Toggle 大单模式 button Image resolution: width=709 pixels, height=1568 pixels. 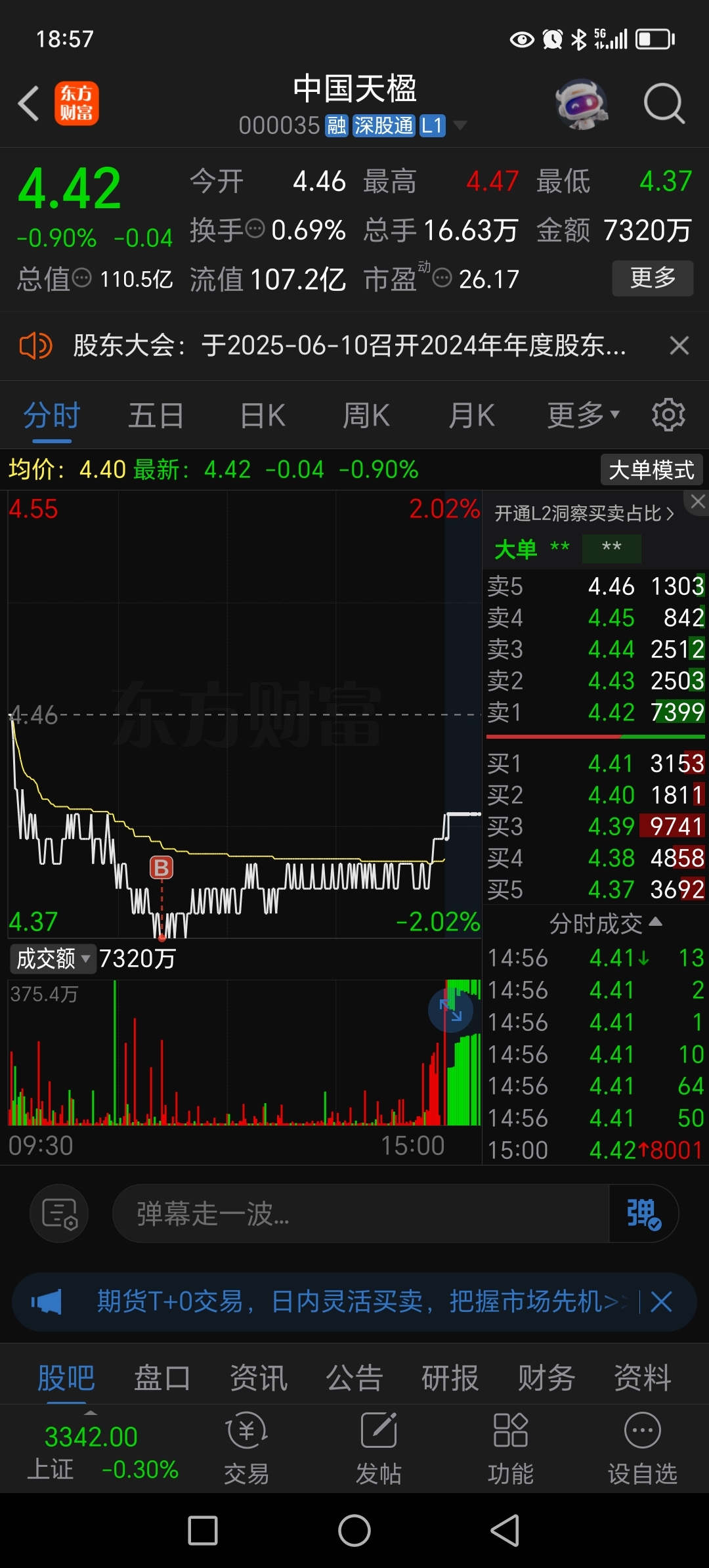pyautogui.click(x=652, y=470)
